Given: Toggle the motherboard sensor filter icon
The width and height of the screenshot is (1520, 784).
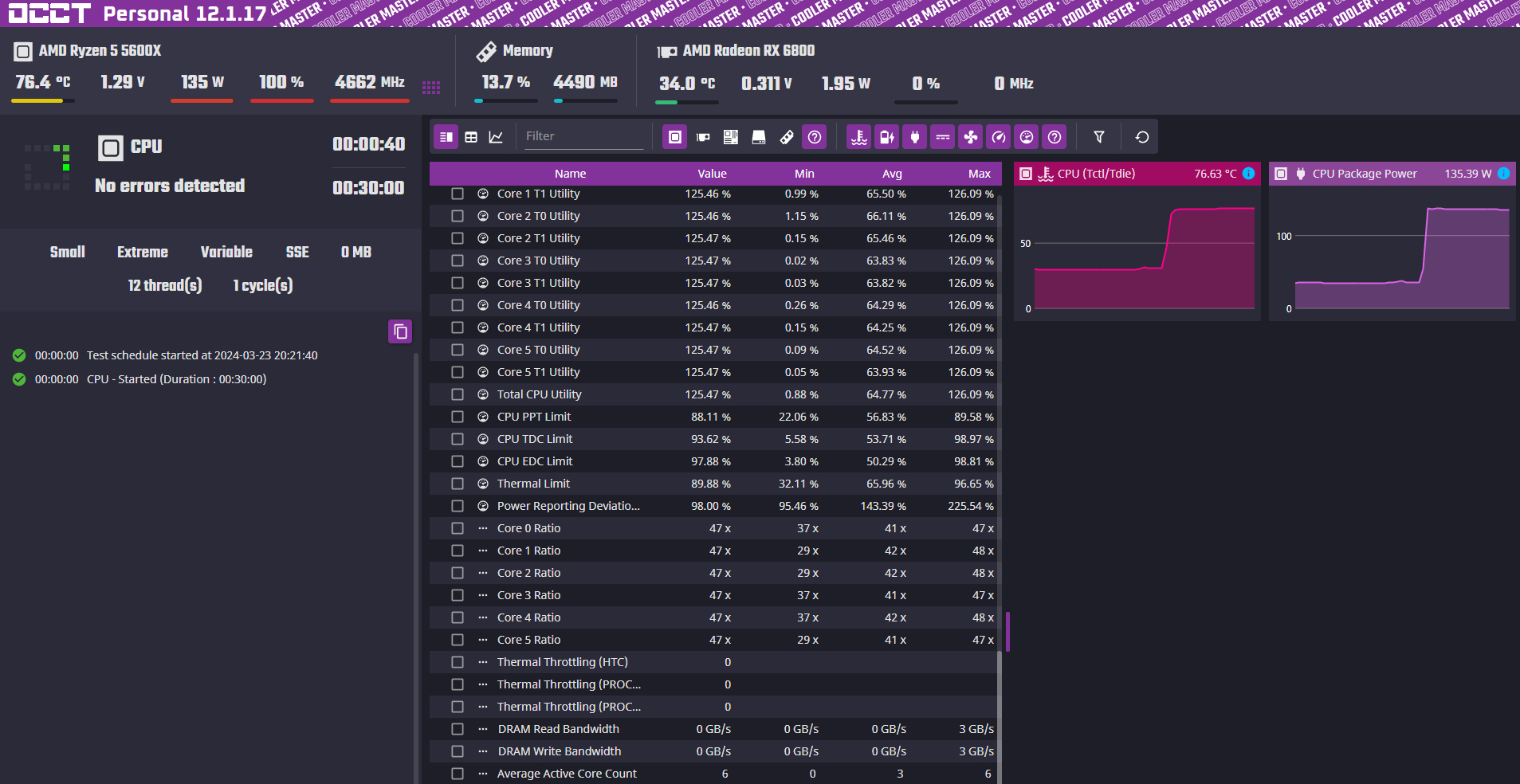Looking at the screenshot, I should pos(731,137).
